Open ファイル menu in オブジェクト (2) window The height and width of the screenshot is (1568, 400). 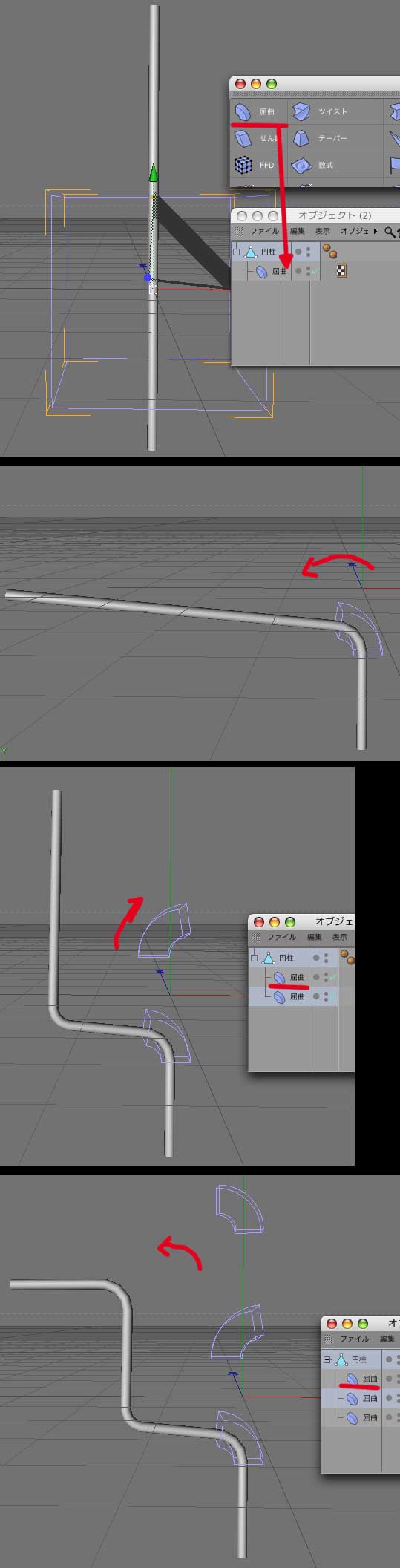[x=264, y=232]
